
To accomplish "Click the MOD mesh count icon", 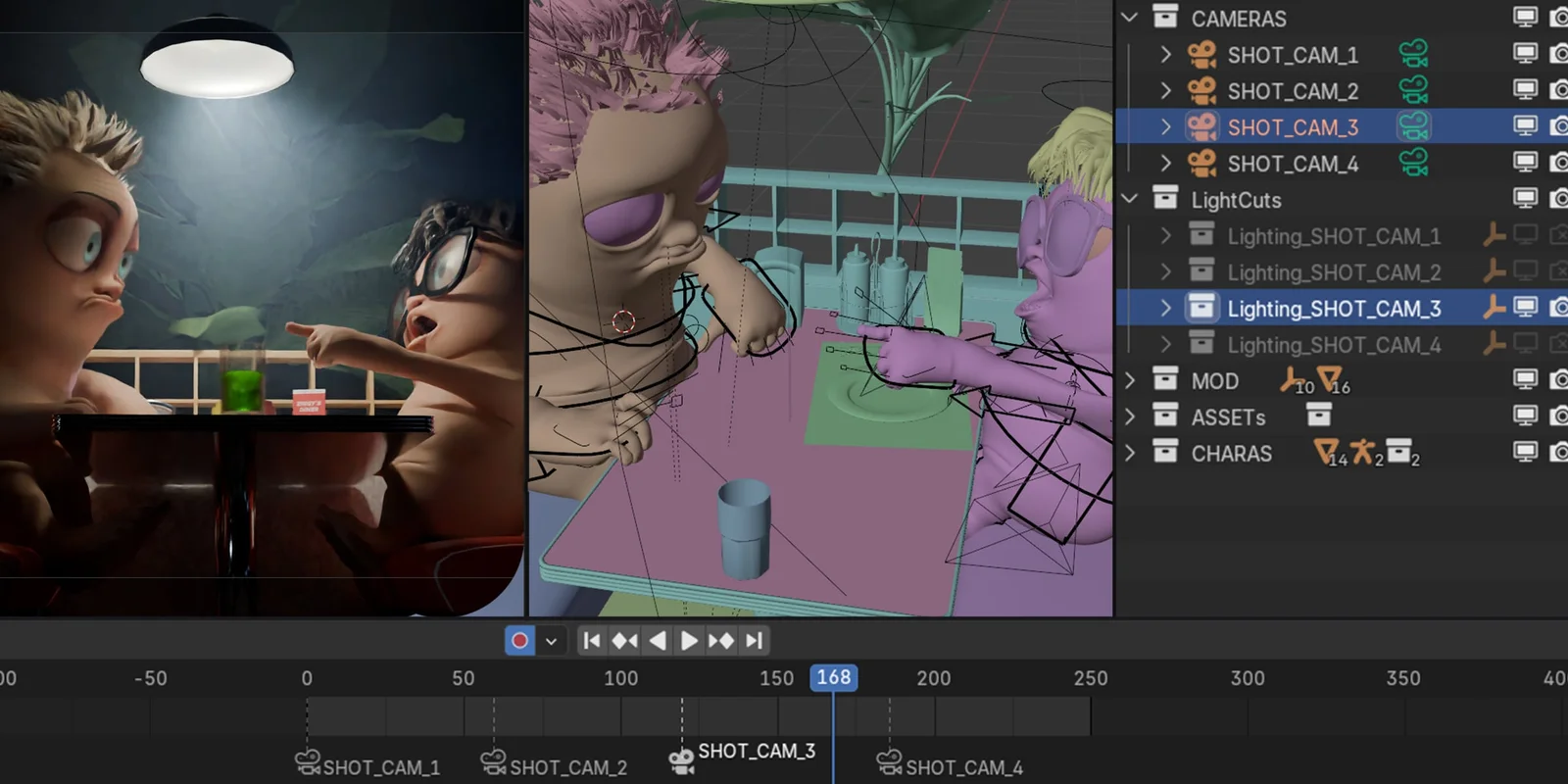I will (1333, 380).
